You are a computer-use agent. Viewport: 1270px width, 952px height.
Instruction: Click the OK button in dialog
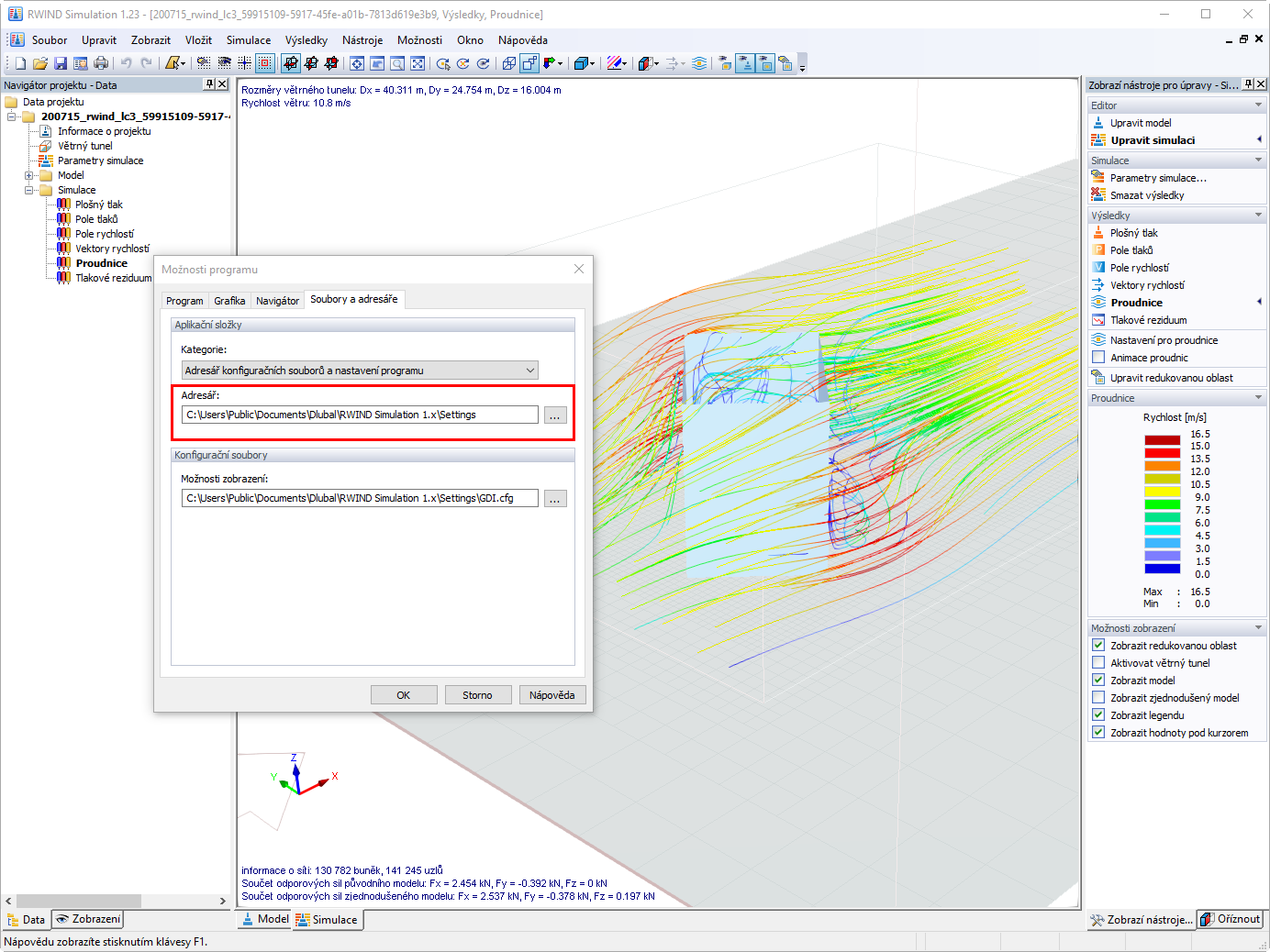(x=404, y=695)
